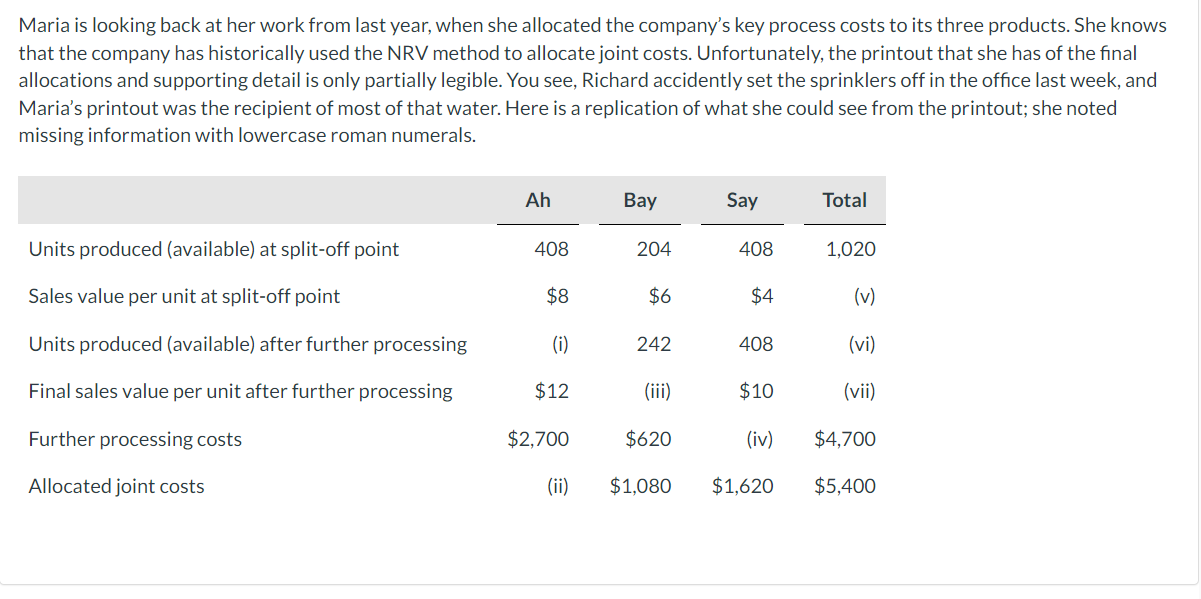Click the 1,020 total units cell
Screen dimensions: 1201x599
coord(851,249)
